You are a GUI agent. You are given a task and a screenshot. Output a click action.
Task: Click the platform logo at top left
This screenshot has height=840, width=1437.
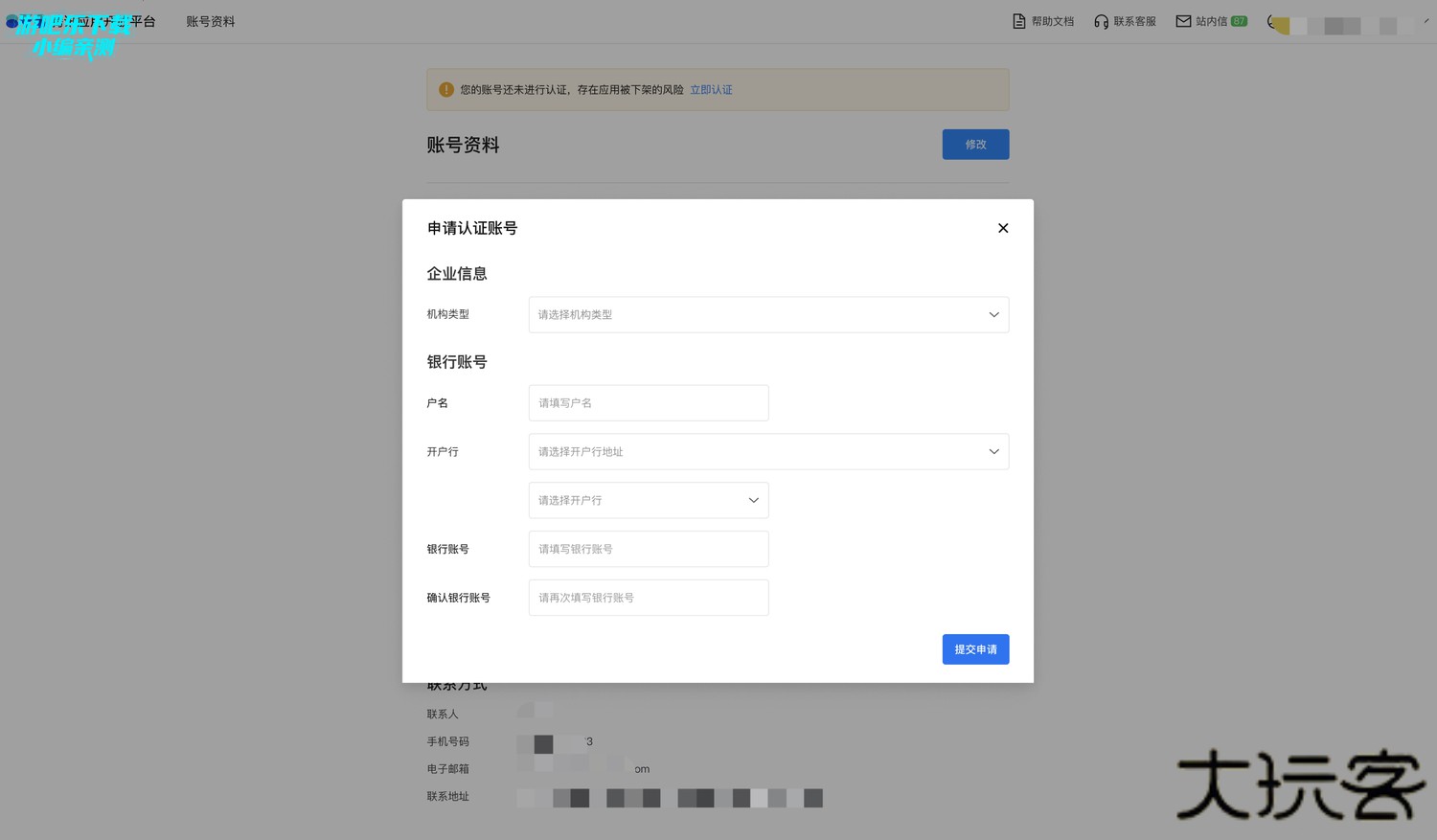click(13, 22)
